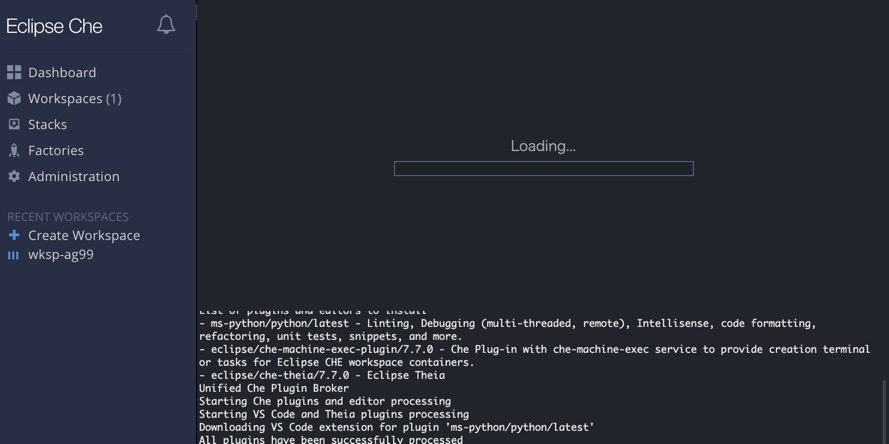889x444 pixels.
Task: Click the 'Downloading VS Code extension' log line
Action: pyautogui.click(x=396, y=428)
